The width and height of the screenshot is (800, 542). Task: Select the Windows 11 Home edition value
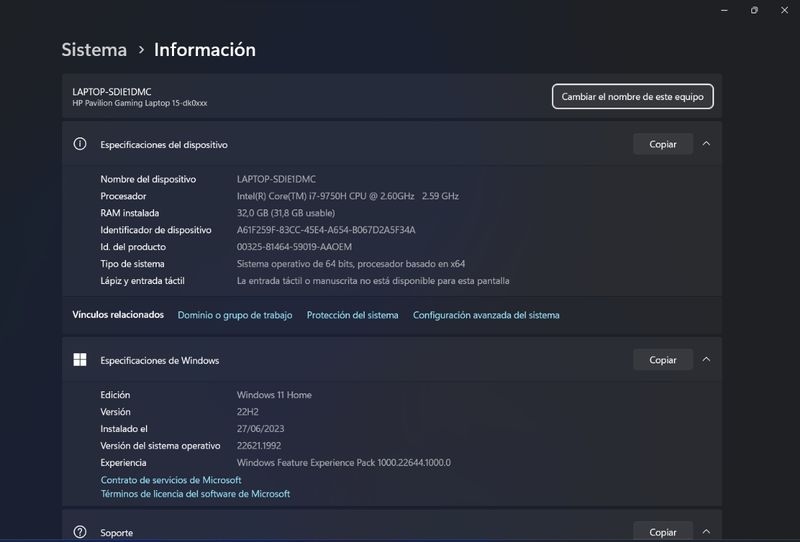point(274,395)
